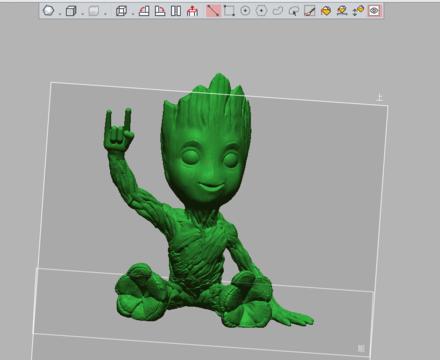The image size is (440, 360).
Task: Click the first red angled measure icon
Action: coord(144,11)
